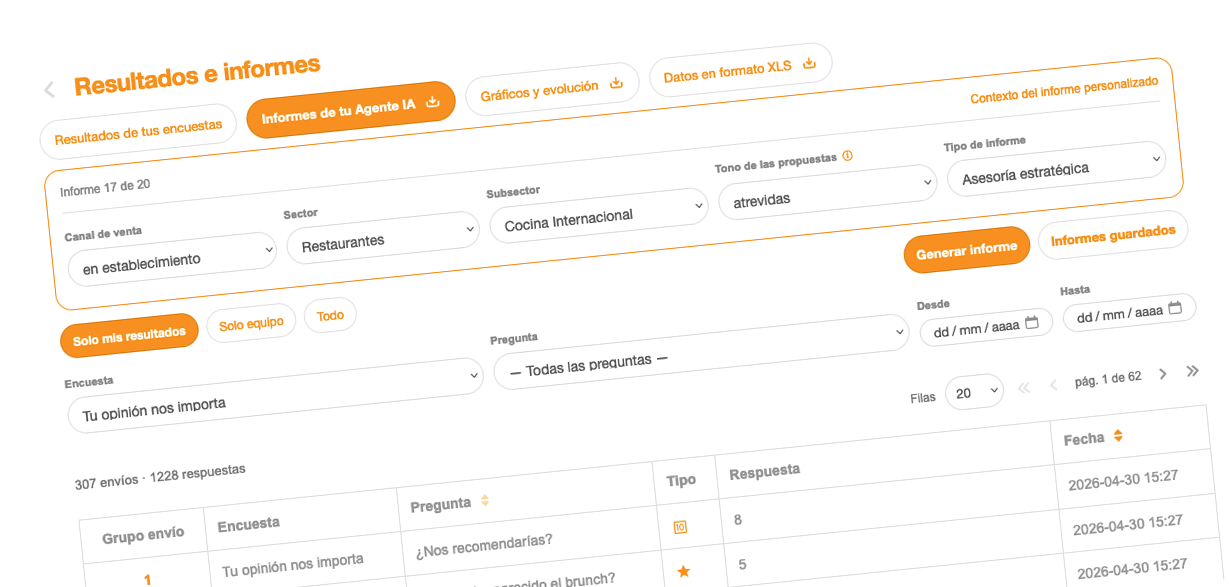Sort by Pregunta column arrows
This screenshot has height=587, width=1229.
pyautogui.click(x=485, y=500)
